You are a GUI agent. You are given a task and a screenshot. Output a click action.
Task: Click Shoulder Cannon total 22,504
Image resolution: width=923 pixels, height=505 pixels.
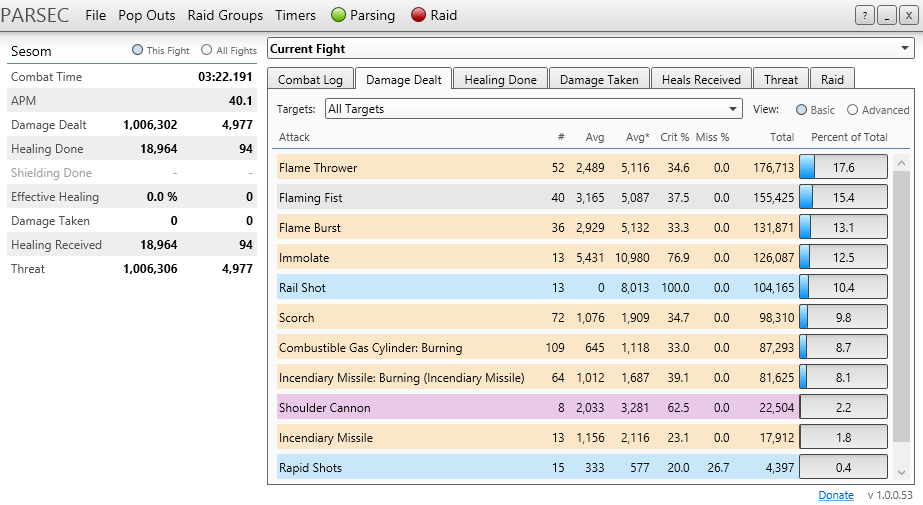click(x=776, y=408)
